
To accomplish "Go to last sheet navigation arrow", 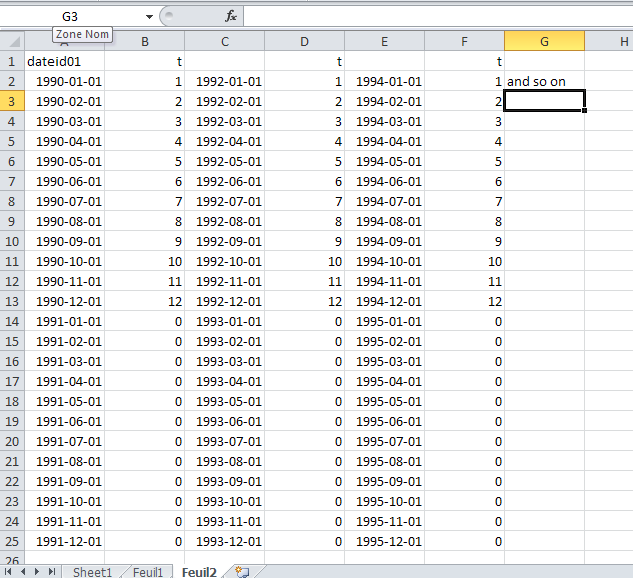I will [x=52, y=572].
